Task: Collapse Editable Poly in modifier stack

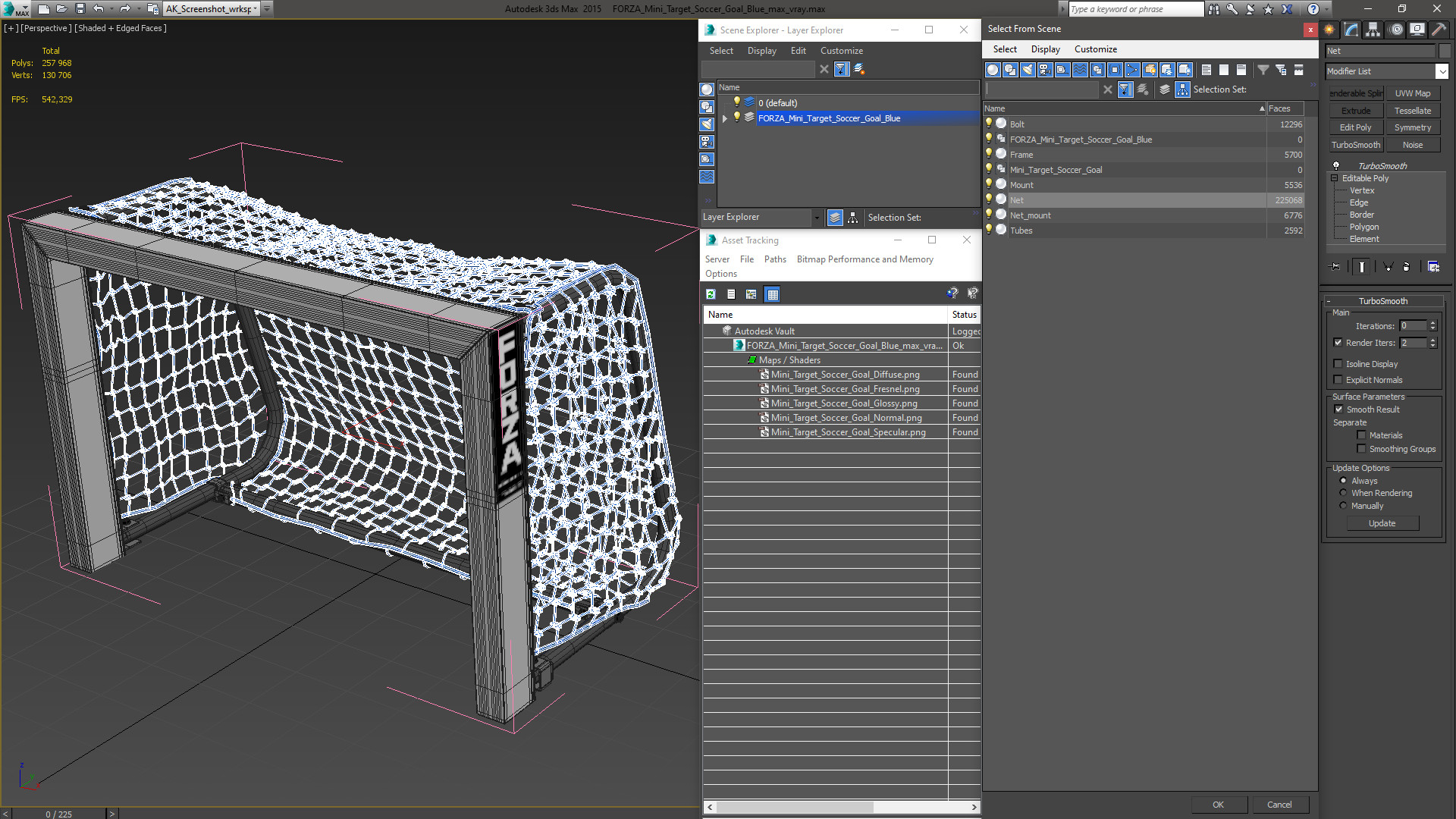Action: [1335, 178]
